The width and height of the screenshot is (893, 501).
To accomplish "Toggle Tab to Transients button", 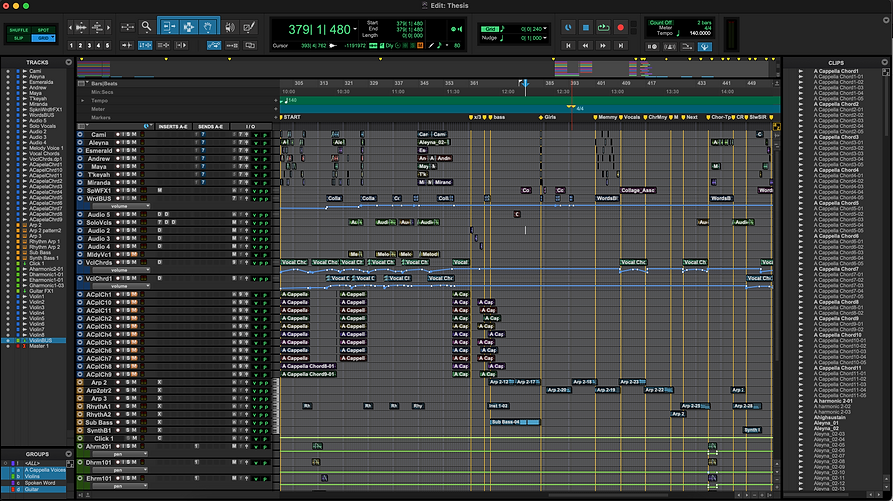I will point(127,45).
